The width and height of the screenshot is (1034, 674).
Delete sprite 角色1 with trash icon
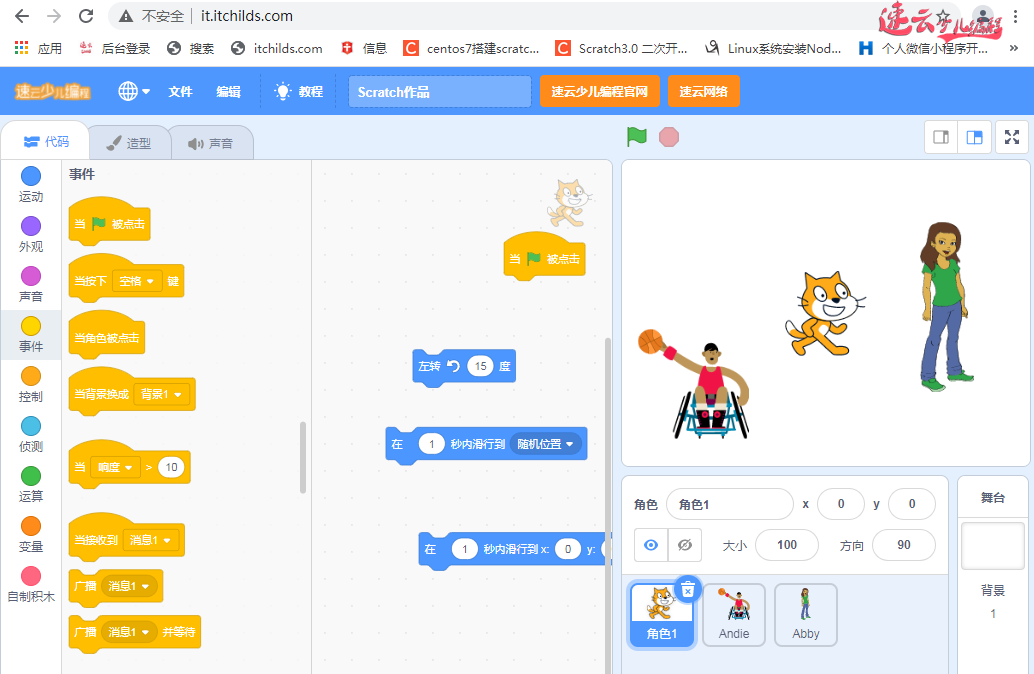[687, 590]
